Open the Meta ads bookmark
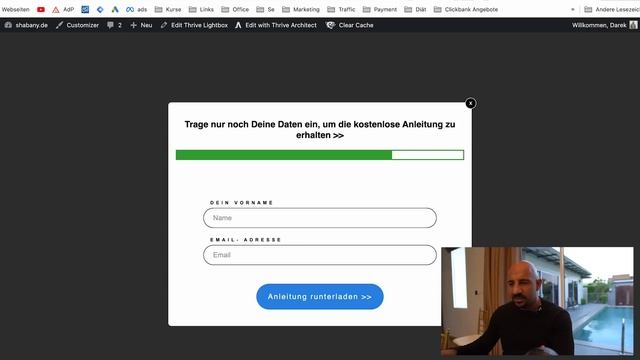 point(136,9)
